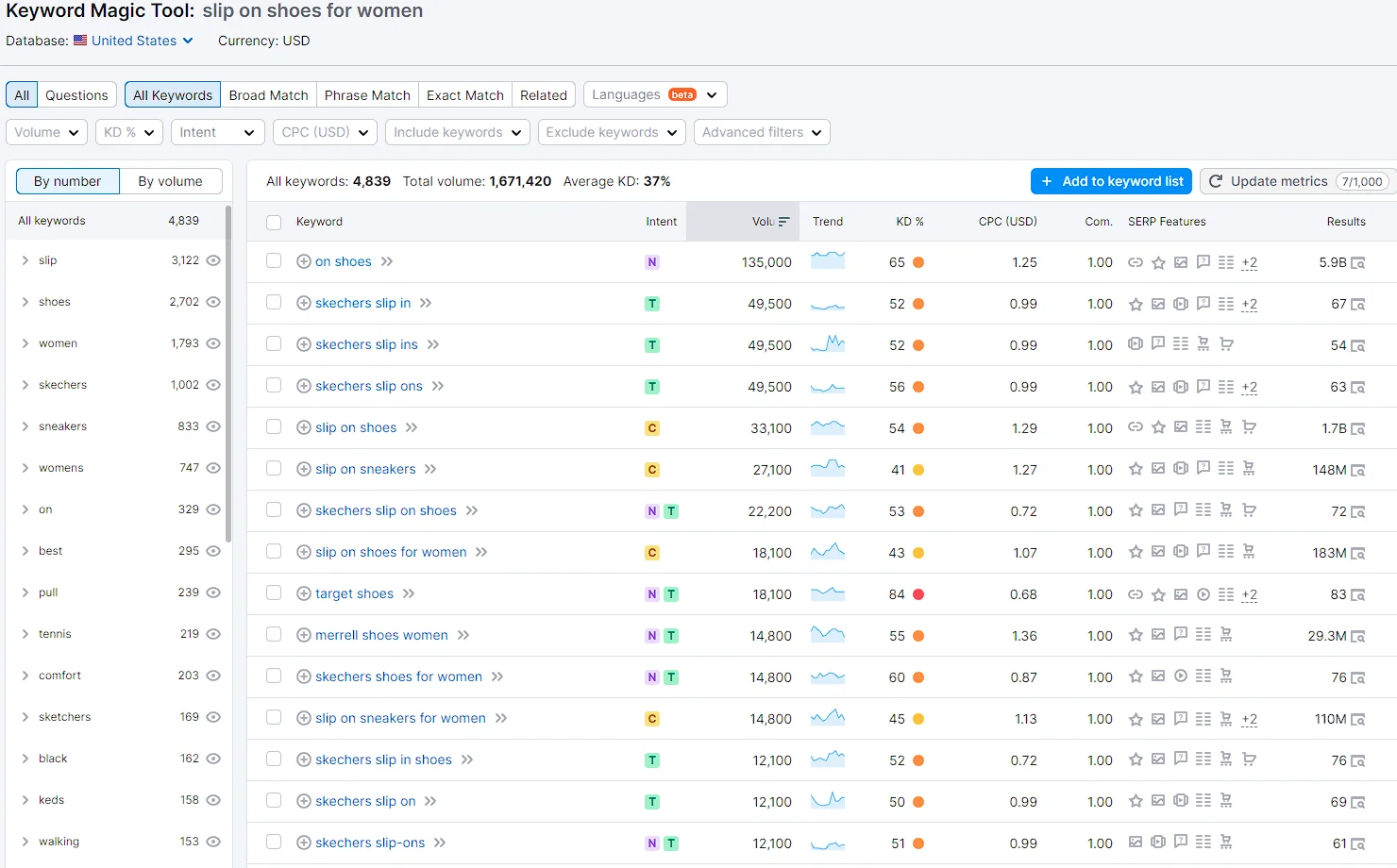This screenshot has width=1397, height=868.
Task: Click the link SERP feature icon in 'slip on shoes' row
Action: (1136, 427)
